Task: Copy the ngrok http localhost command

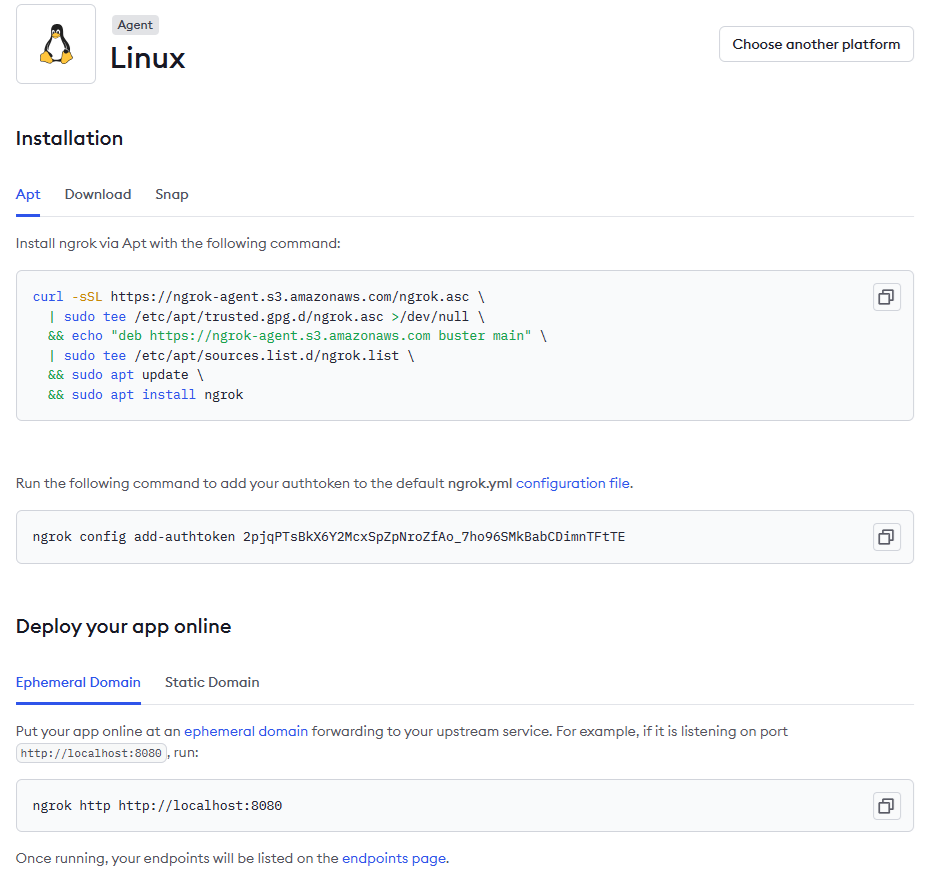Action: pyautogui.click(x=886, y=806)
